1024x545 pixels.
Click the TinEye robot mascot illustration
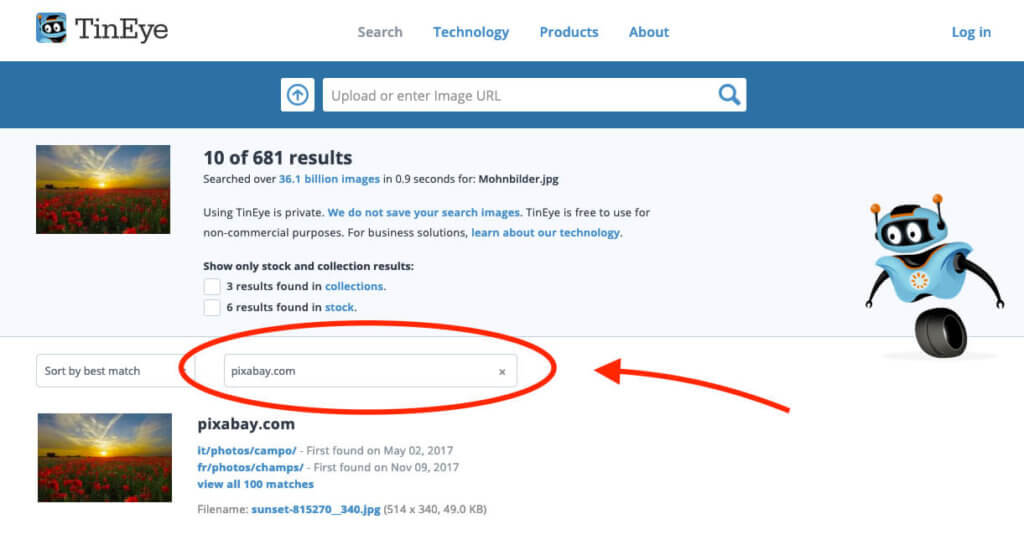(934, 275)
